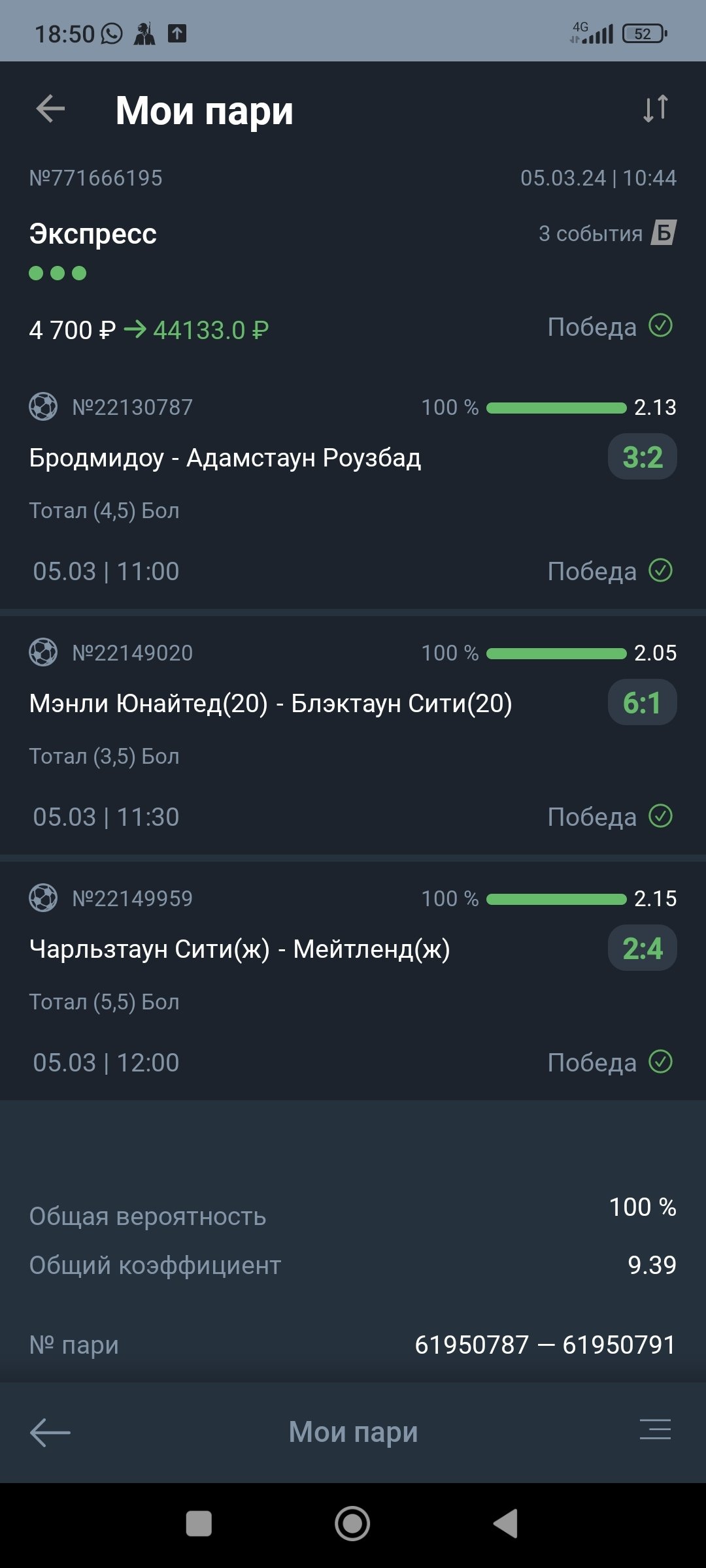Open the hamburger menu in bottom bar

[x=655, y=1429]
